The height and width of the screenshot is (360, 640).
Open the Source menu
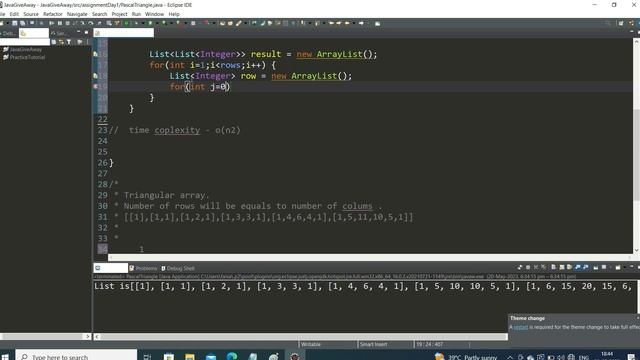point(31,14)
